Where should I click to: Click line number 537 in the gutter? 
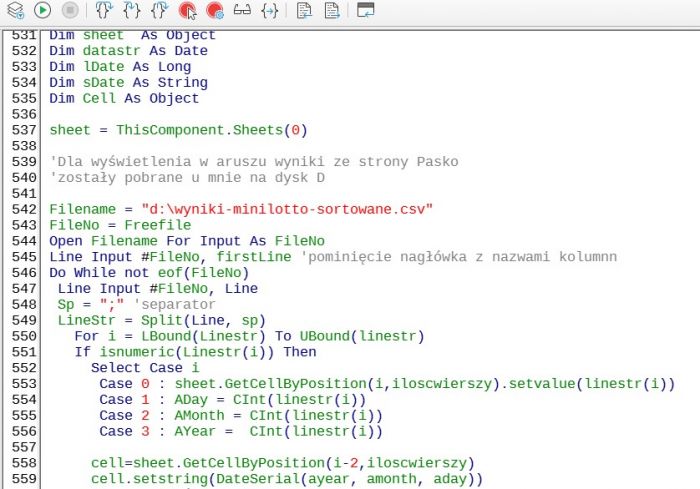[24, 130]
